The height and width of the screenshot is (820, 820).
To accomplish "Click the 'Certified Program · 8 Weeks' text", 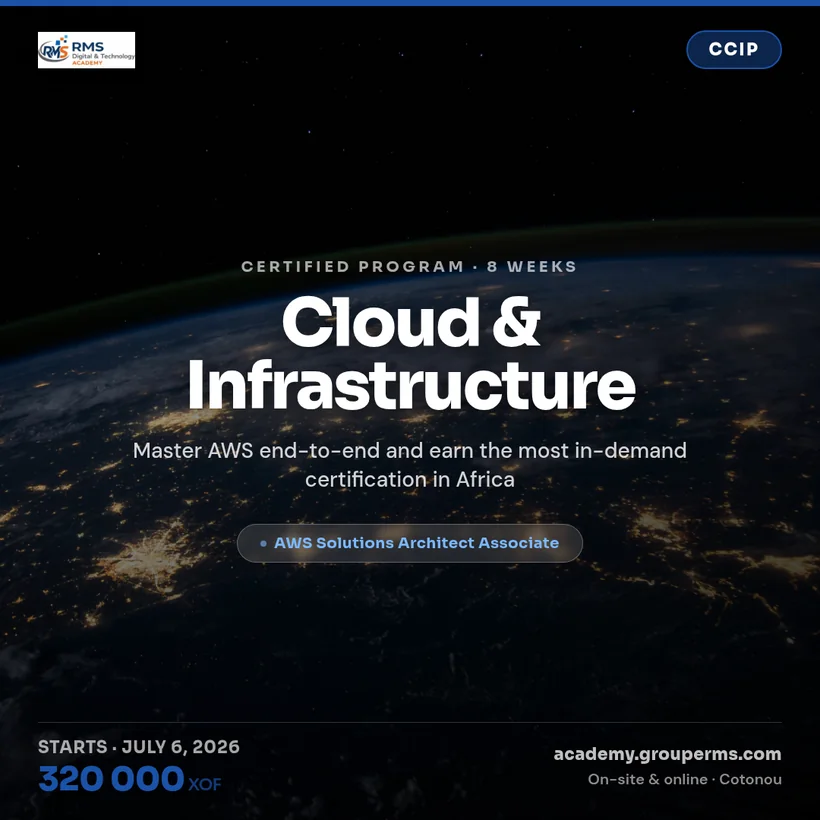I will [x=409, y=267].
